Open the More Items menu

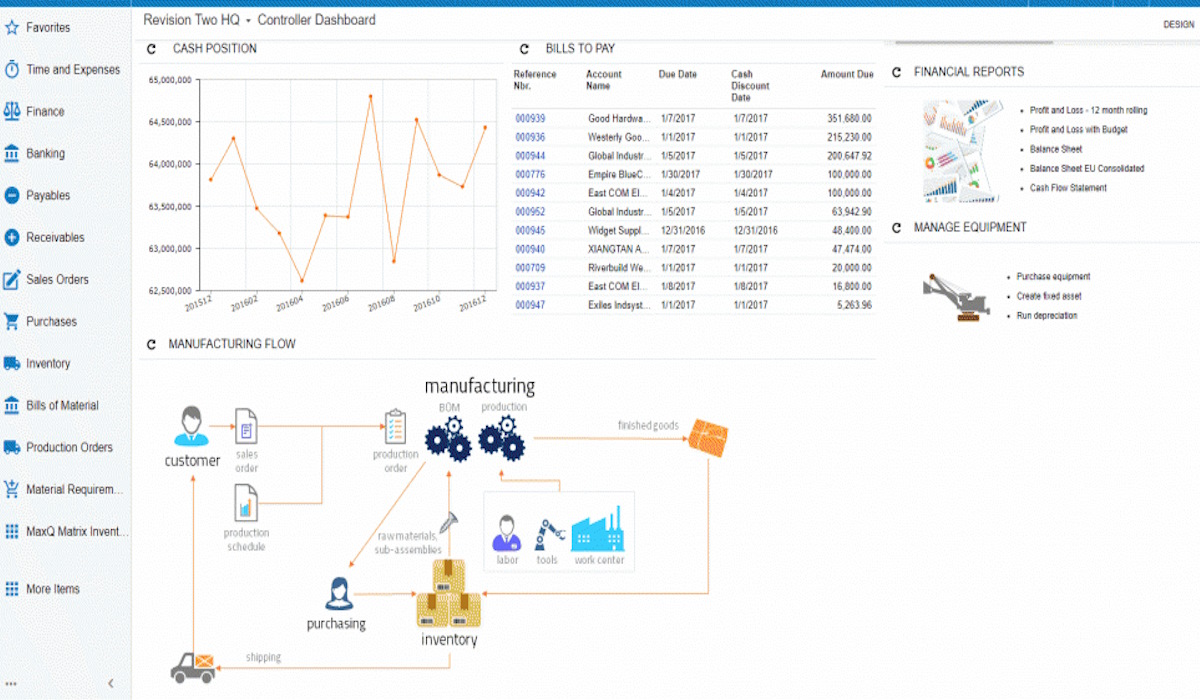click(52, 589)
